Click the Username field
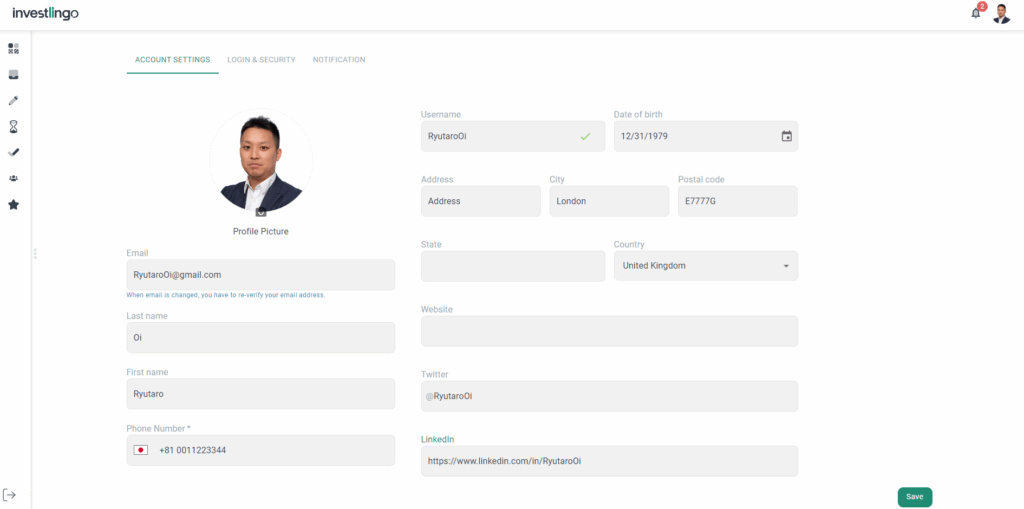1024x509 pixels. (x=513, y=136)
